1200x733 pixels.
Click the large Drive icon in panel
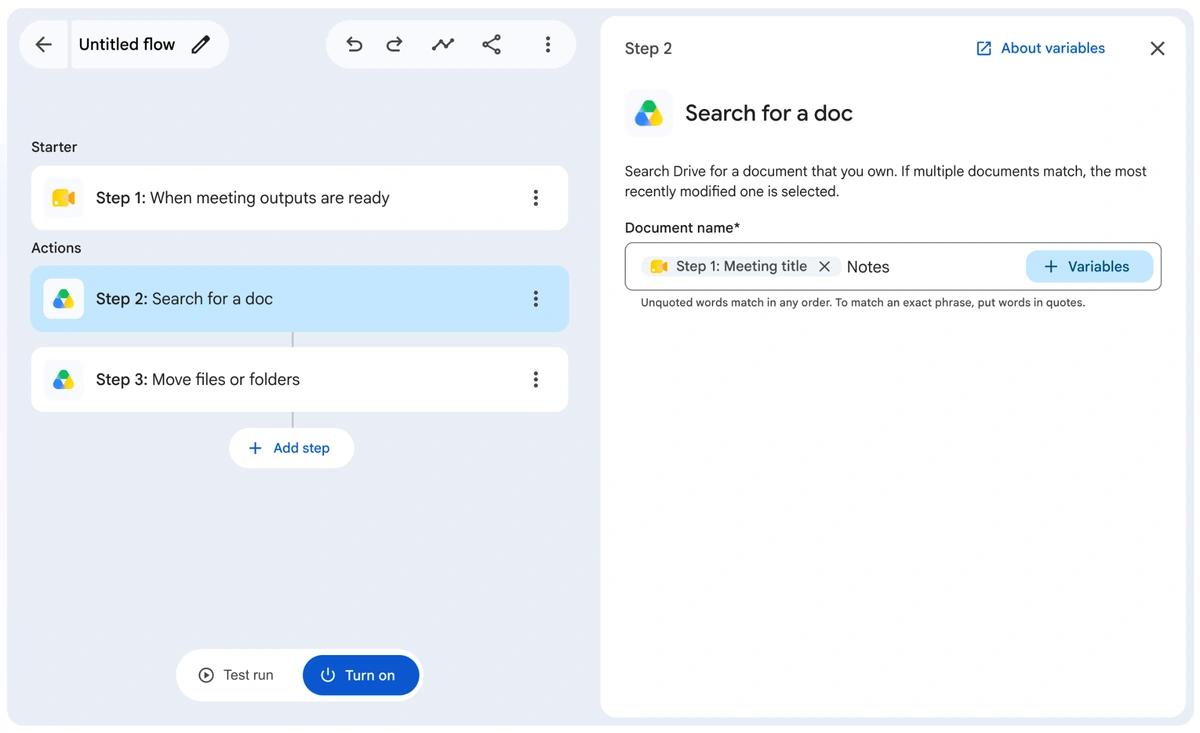(649, 113)
